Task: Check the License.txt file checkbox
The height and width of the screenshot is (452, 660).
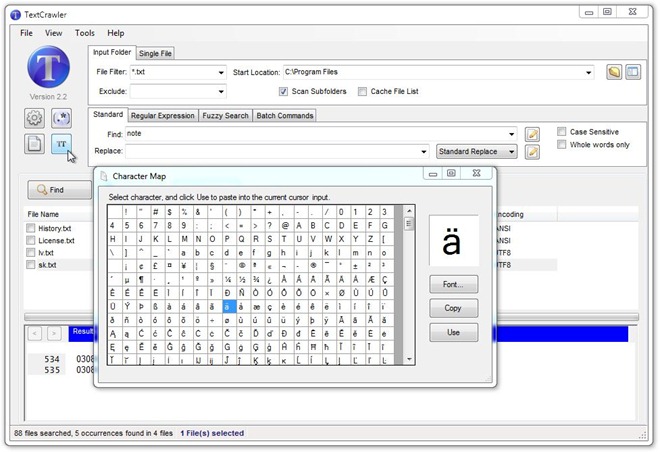Action: (30, 240)
